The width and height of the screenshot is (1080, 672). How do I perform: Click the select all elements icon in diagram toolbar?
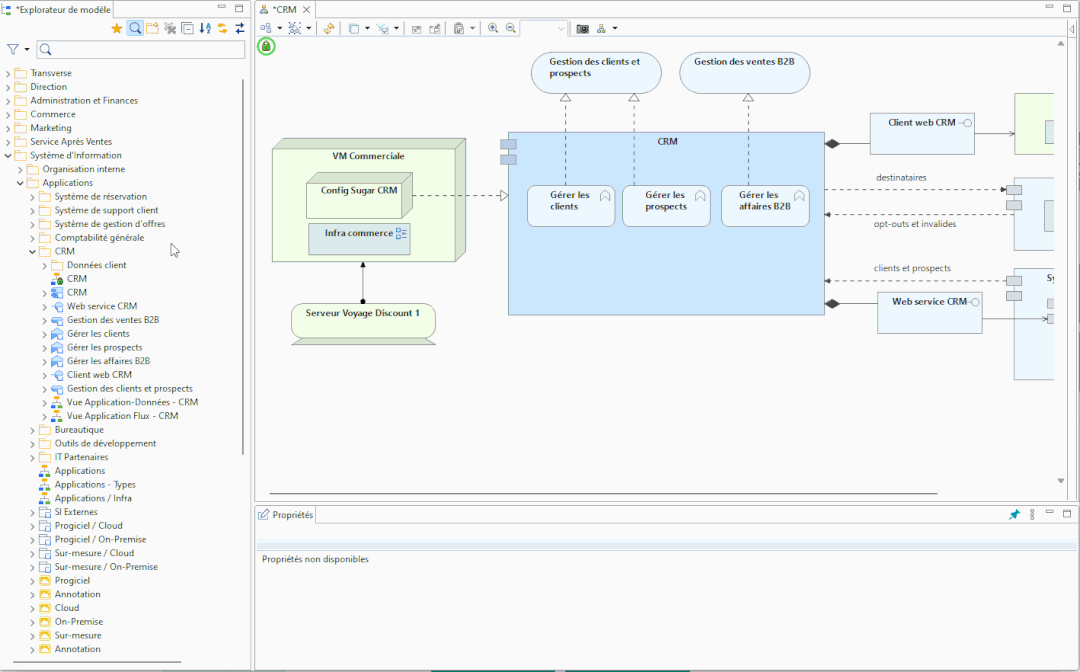click(x=295, y=28)
